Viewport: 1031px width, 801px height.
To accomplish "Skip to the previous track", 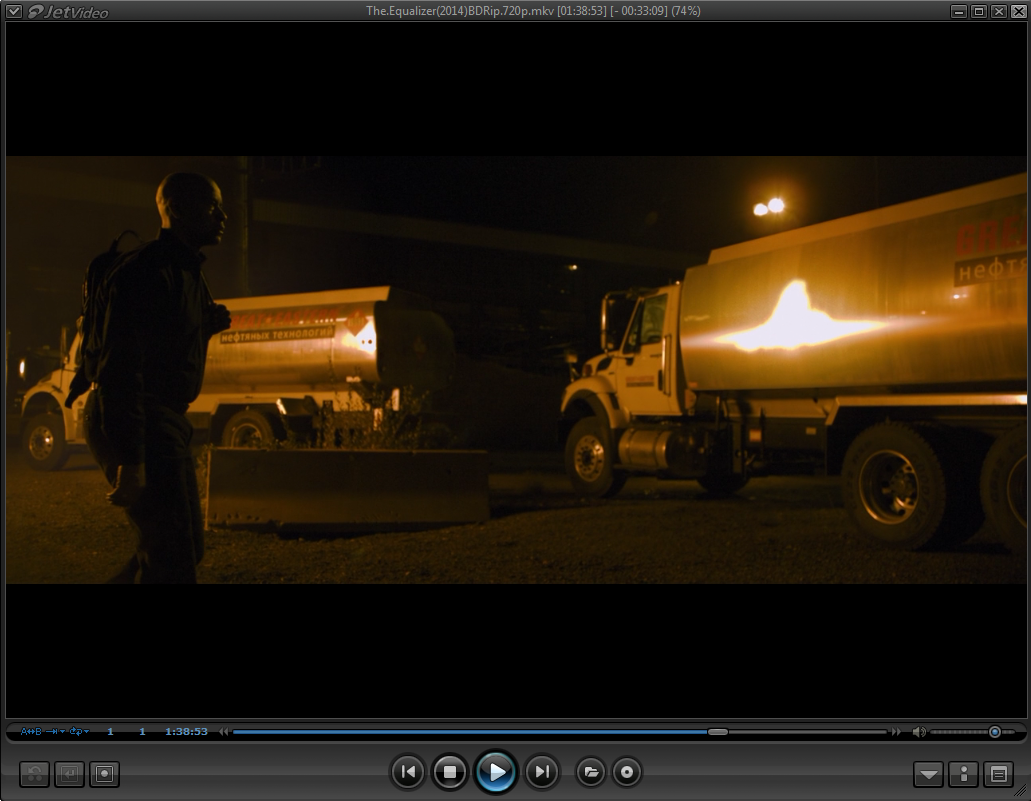I will (407, 772).
